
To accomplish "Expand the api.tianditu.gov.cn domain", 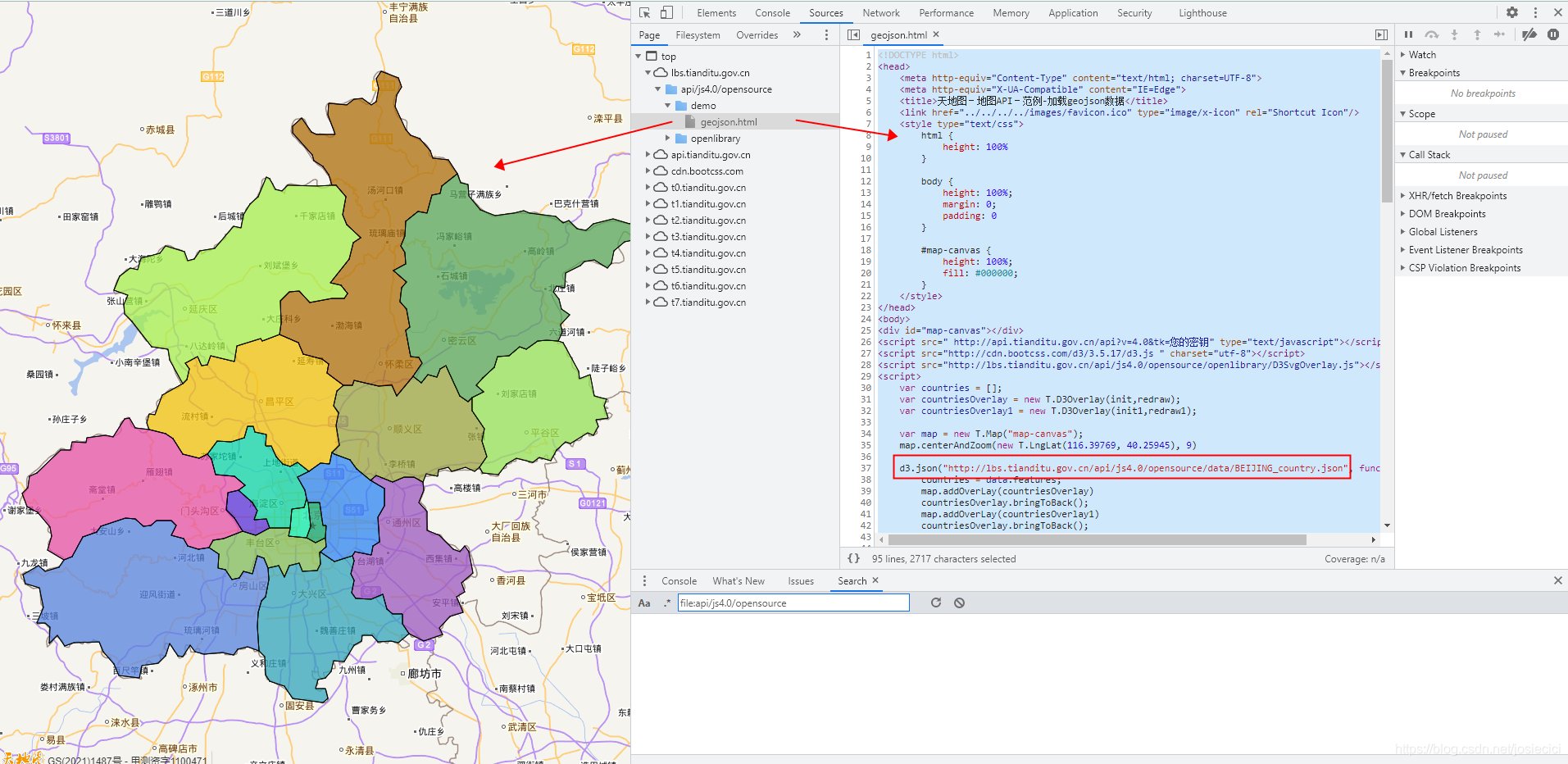I will 648,155.
